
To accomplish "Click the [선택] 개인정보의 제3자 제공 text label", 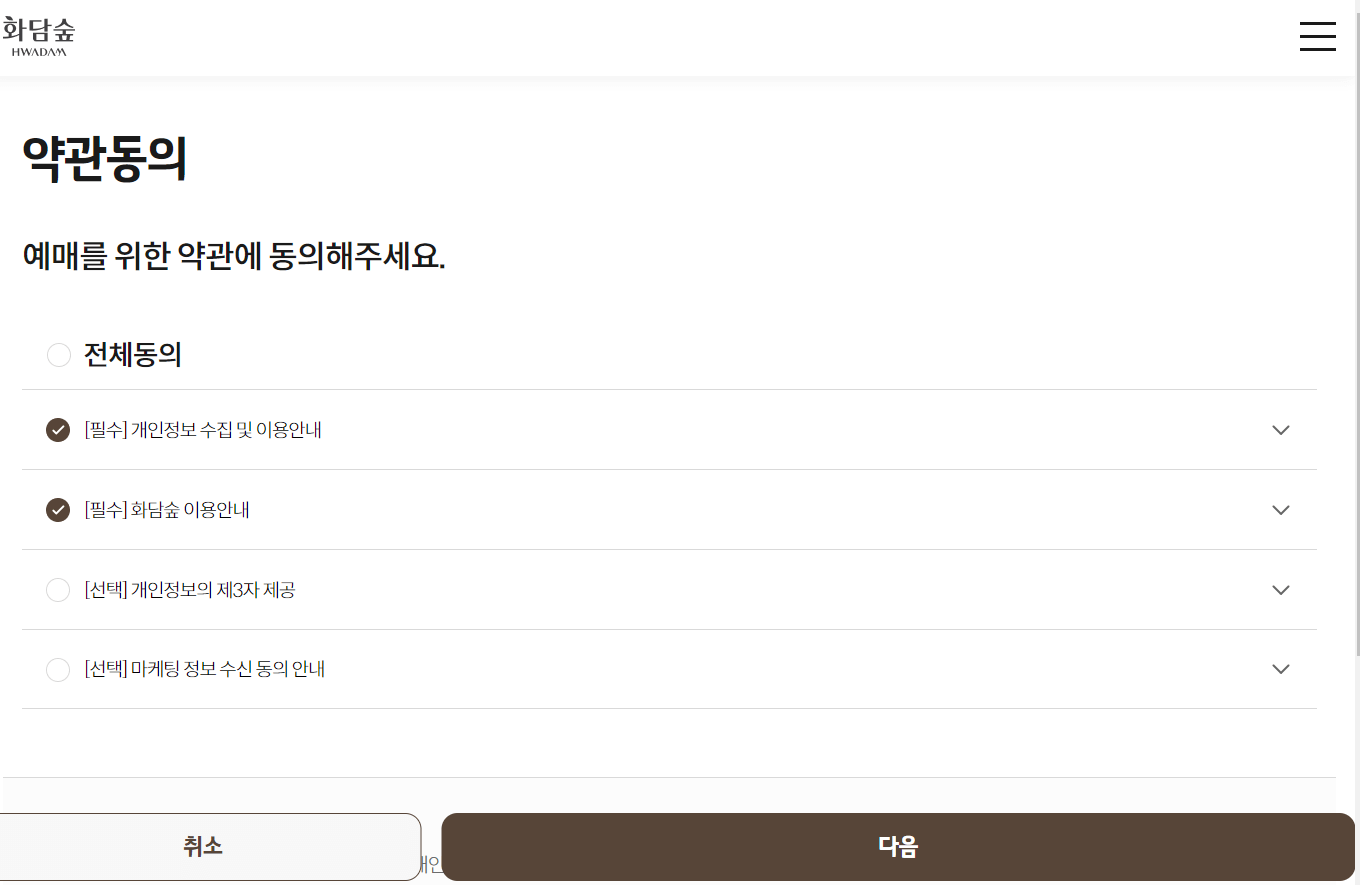I will pyautogui.click(x=190, y=590).
